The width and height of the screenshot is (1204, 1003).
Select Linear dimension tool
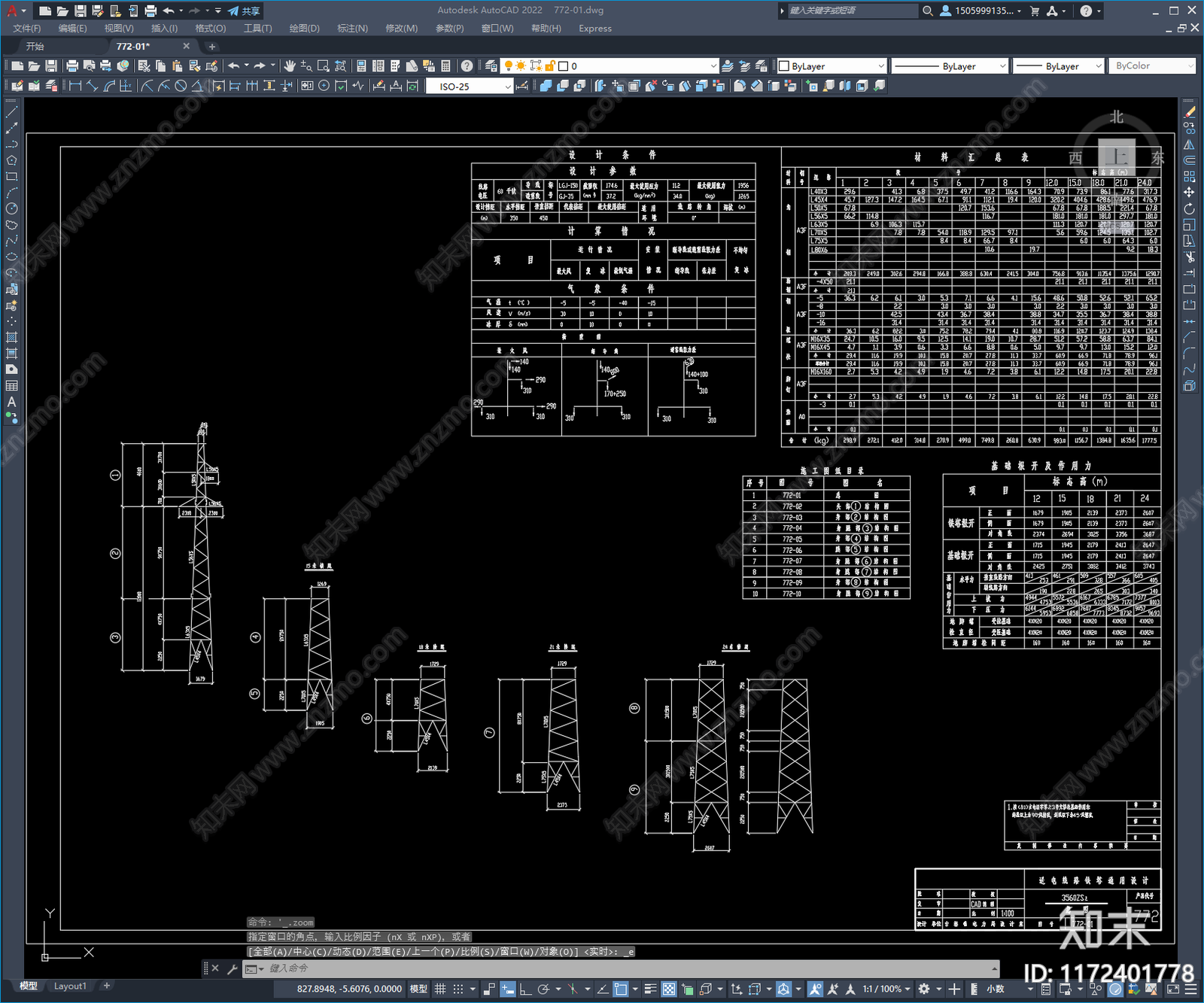(x=75, y=86)
